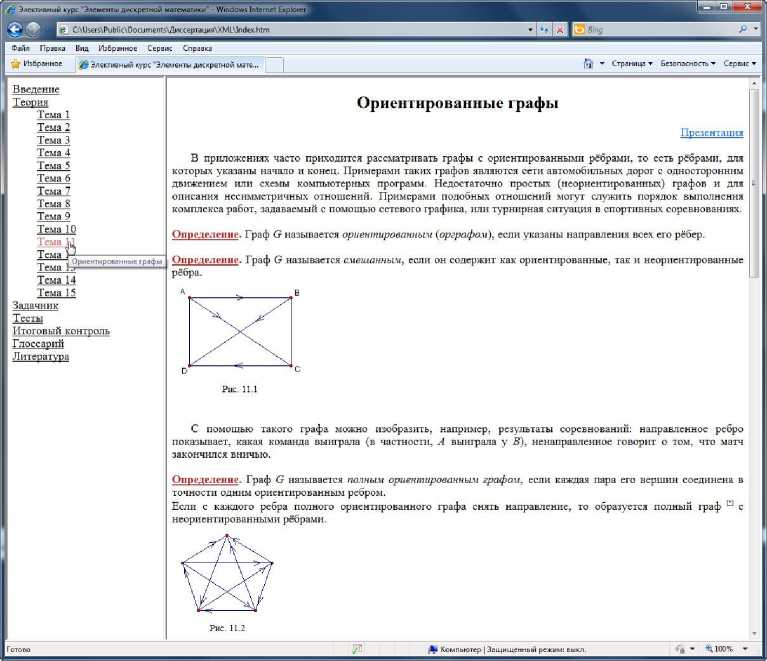Click Итоговый контроль in sidebar

(x=61, y=331)
